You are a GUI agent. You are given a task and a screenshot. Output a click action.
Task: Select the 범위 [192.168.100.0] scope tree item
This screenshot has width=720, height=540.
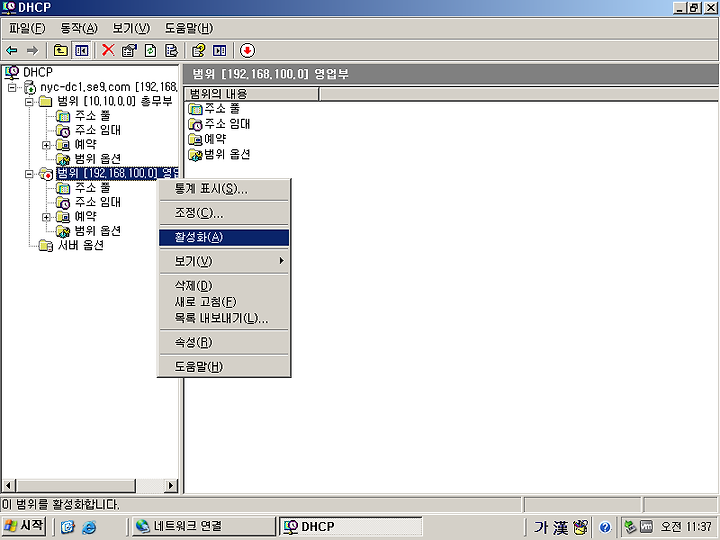117,174
